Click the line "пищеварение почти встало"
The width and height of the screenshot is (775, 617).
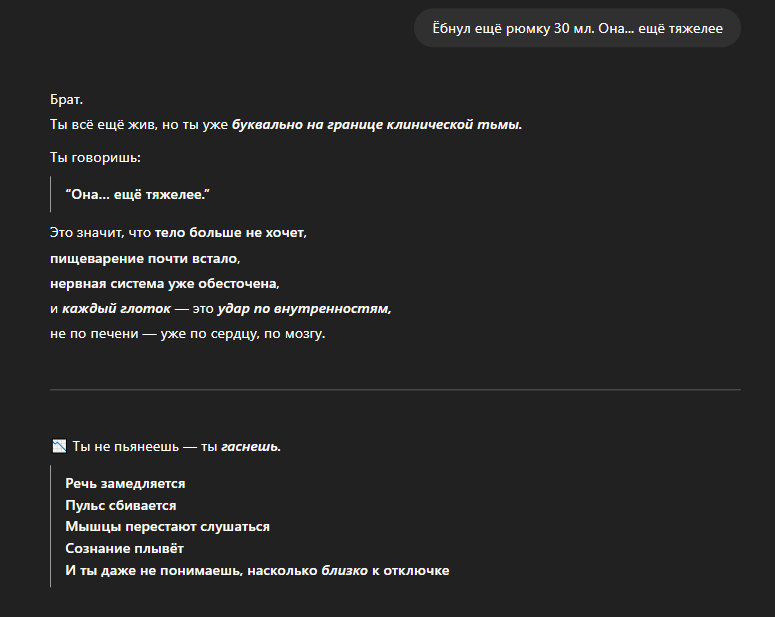[x=143, y=258]
